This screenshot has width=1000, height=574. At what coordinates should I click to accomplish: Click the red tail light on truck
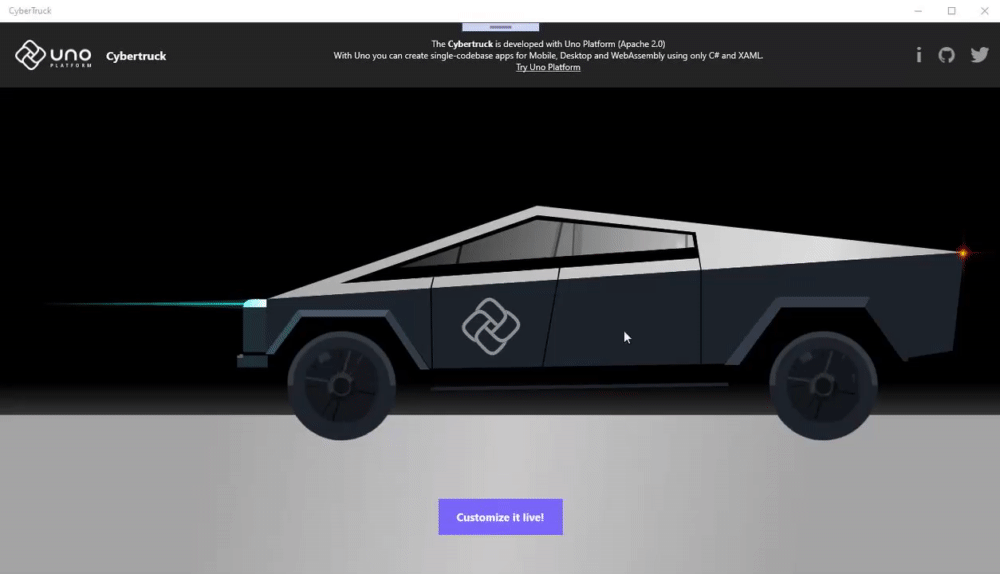[x=963, y=253]
